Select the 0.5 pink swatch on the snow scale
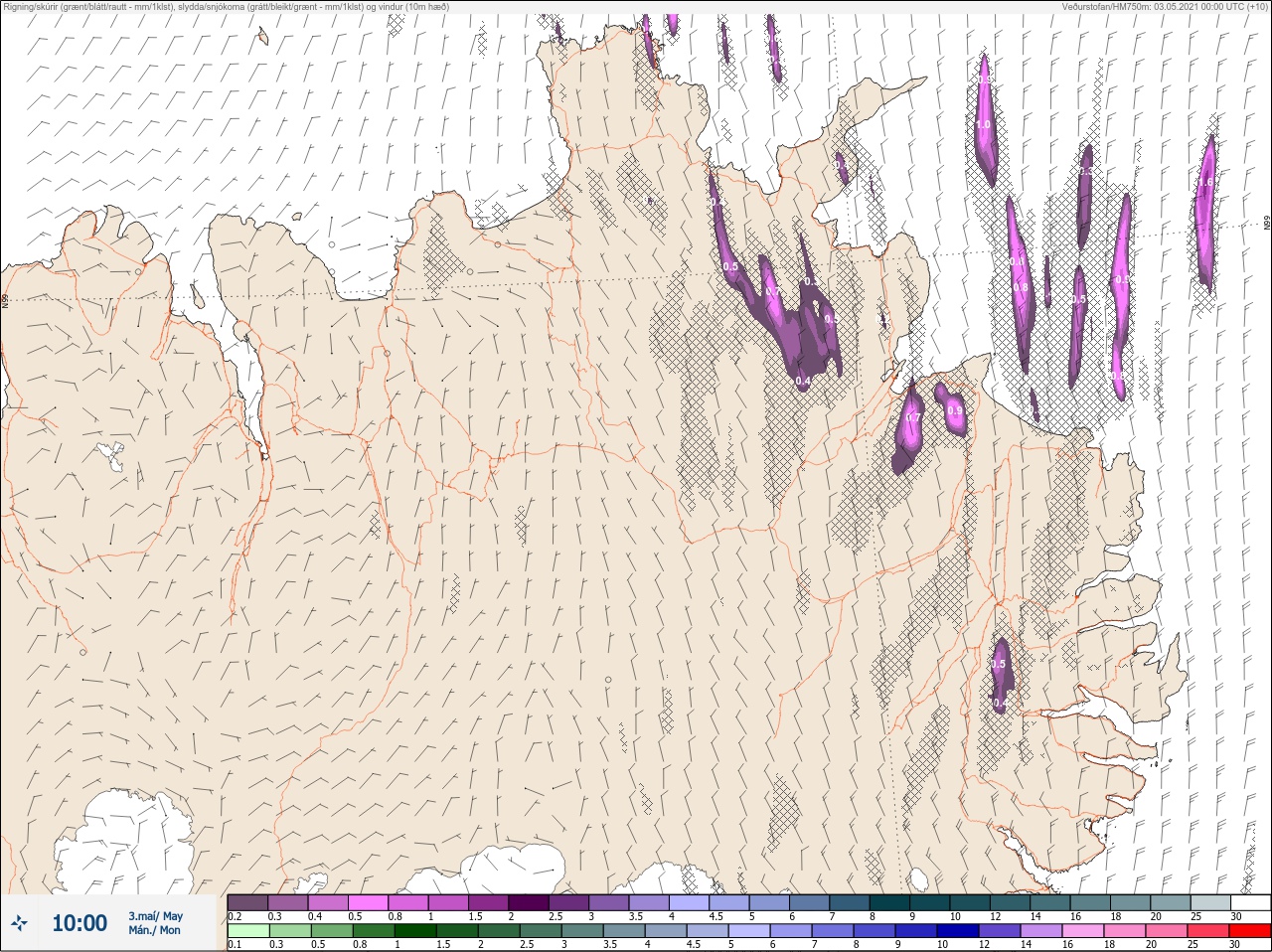 (x=368, y=902)
